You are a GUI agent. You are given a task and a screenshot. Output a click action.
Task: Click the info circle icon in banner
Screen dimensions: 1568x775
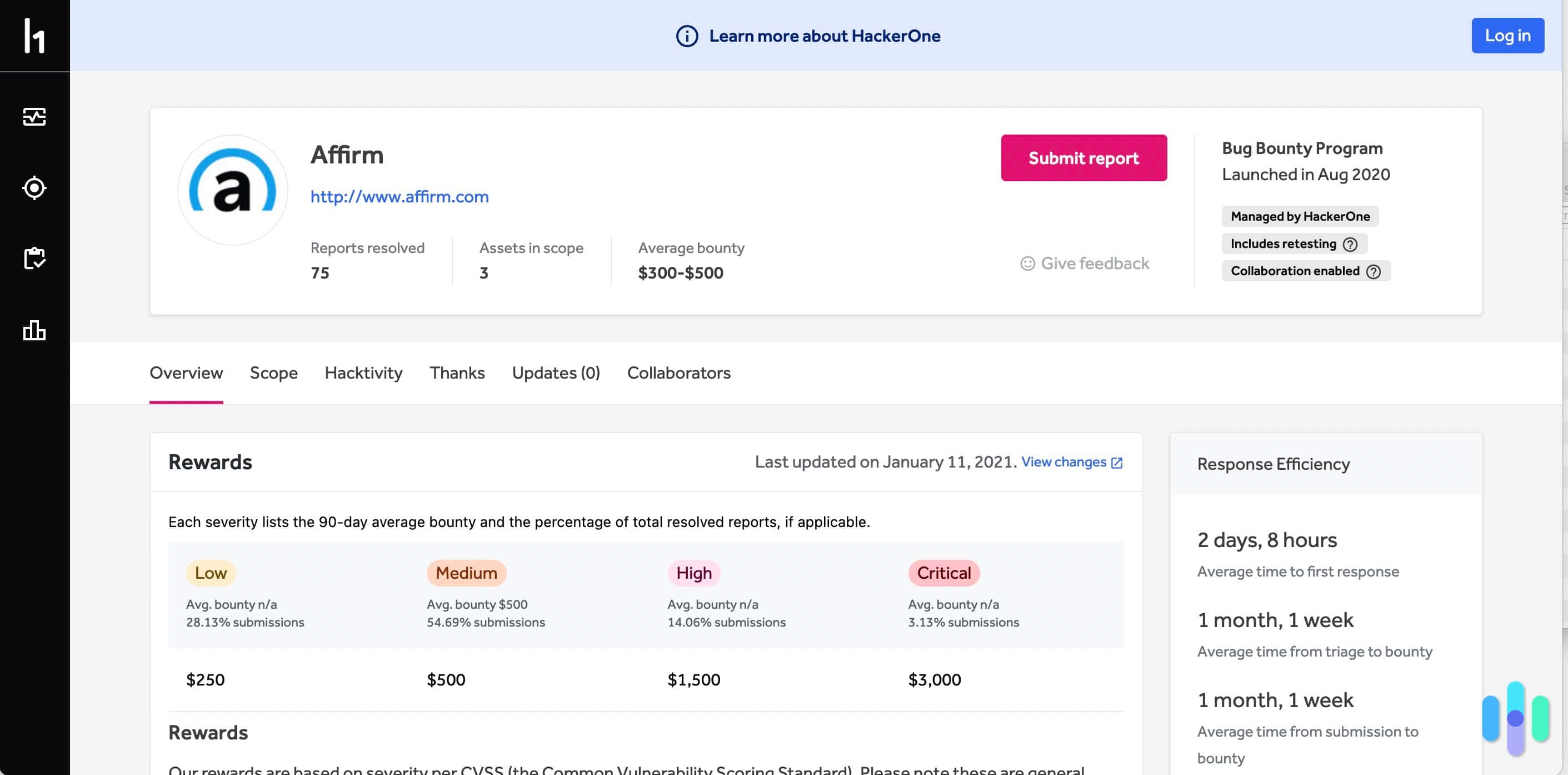pyautogui.click(x=687, y=36)
